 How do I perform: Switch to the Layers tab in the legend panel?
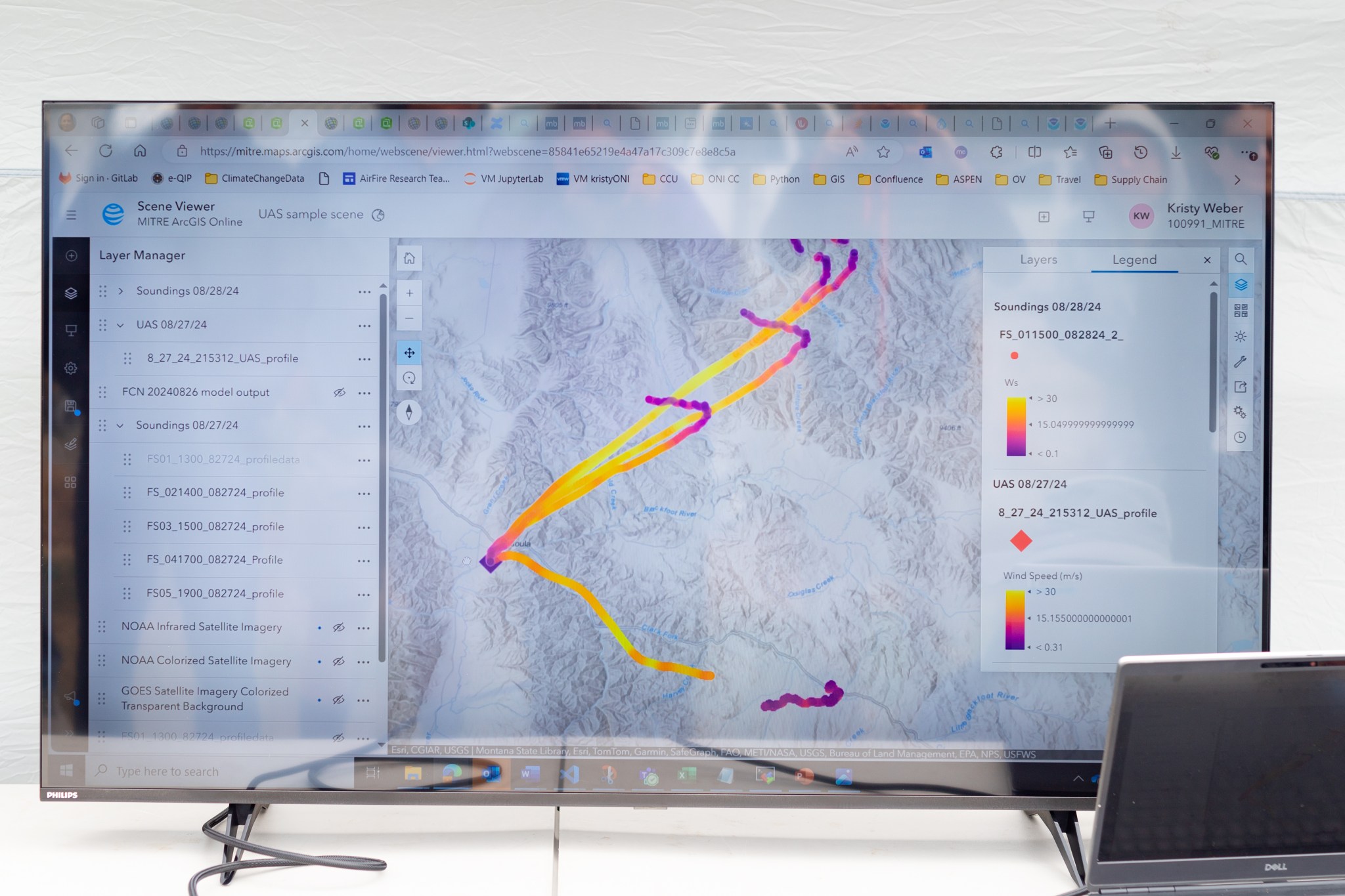[x=1038, y=260]
